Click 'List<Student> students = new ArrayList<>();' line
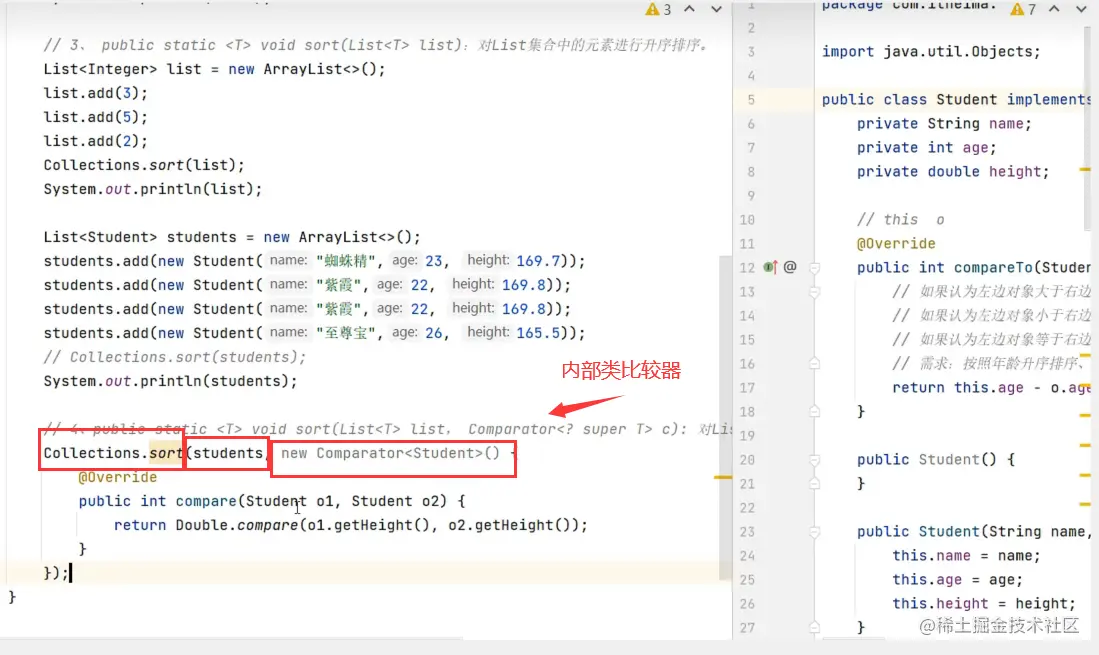The image size is (1099, 655). pyautogui.click(x=232, y=237)
